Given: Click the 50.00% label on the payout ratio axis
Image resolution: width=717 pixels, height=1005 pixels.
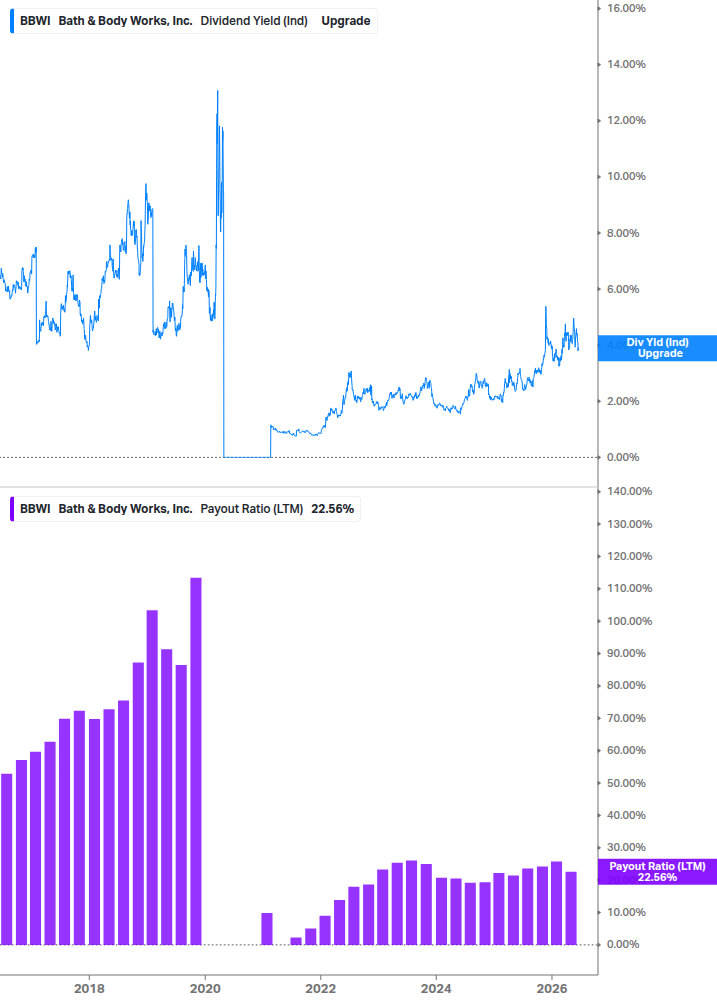Looking at the screenshot, I should pyautogui.click(x=626, y=783).
